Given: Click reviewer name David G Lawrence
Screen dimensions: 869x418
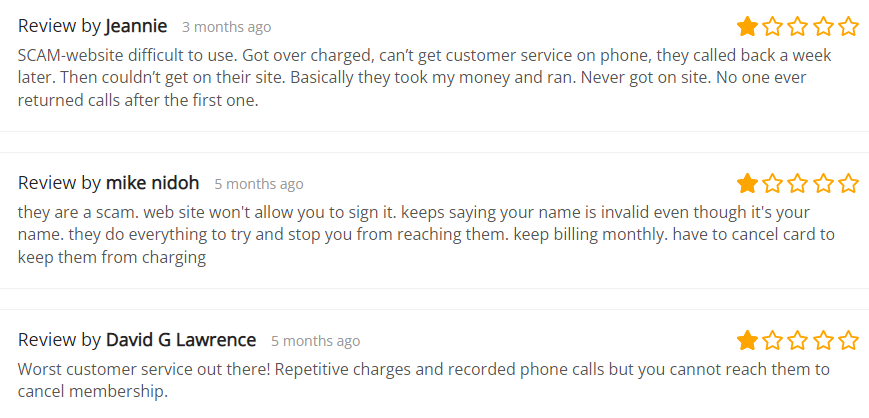Looking at the screenshot, I should [181, 340].
